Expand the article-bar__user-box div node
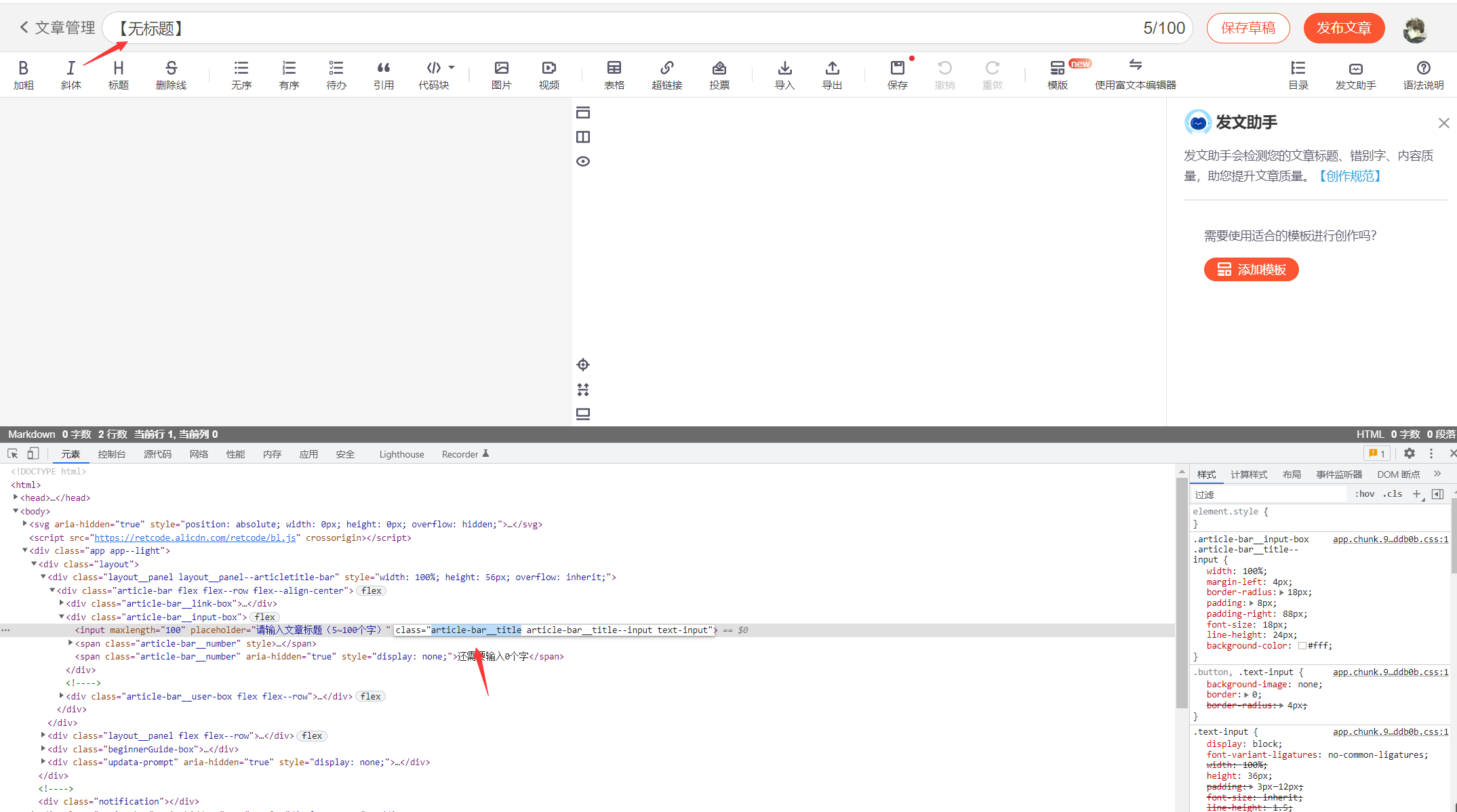1457x812 pixels. coord(62,696)
